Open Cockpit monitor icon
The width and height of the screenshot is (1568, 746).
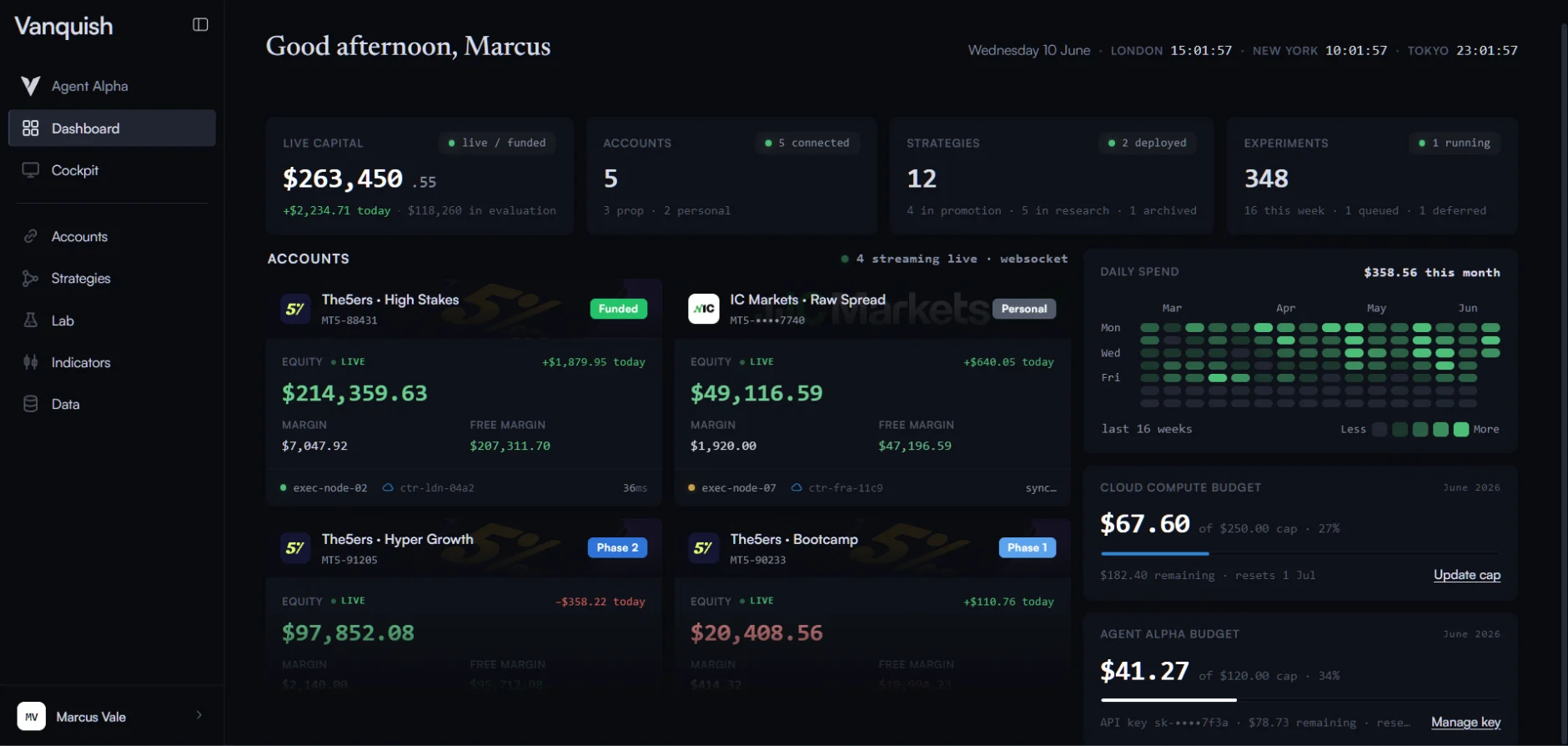pyautogui.click(x=31, y=170)
